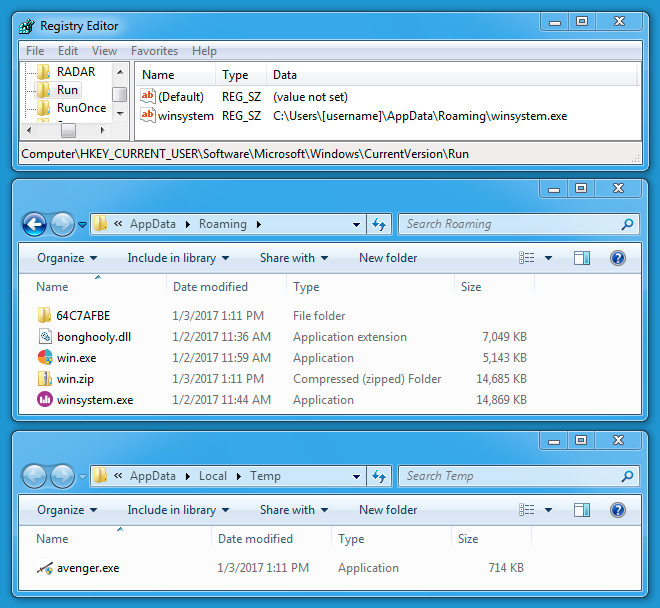Open Share with dropdown in Roaming window
The height and width of the screenshot is (608, 660).
click(x=294, y=258)
